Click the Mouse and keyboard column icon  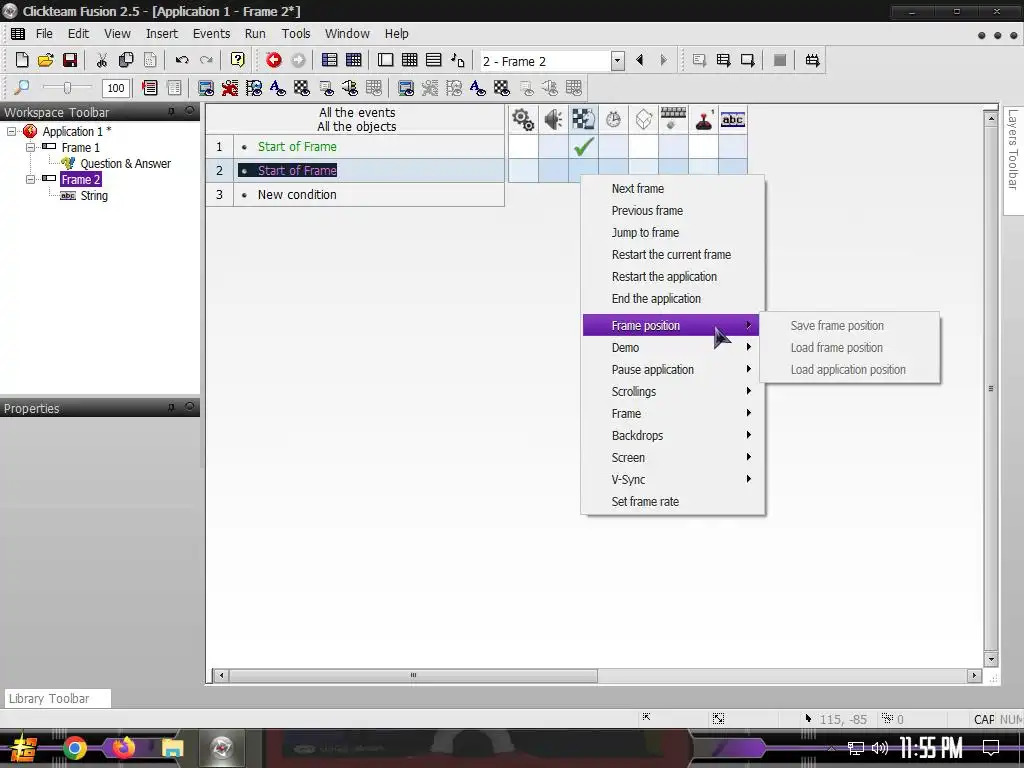[673, 120]
